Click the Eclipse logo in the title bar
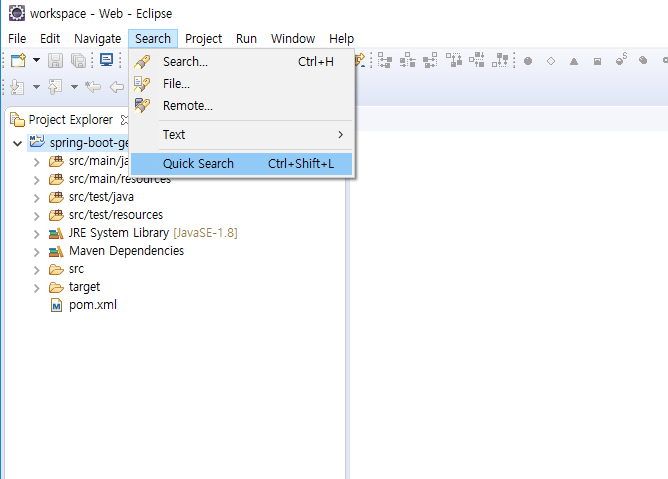This screenshot has width=668, height=479. (17, 13)
